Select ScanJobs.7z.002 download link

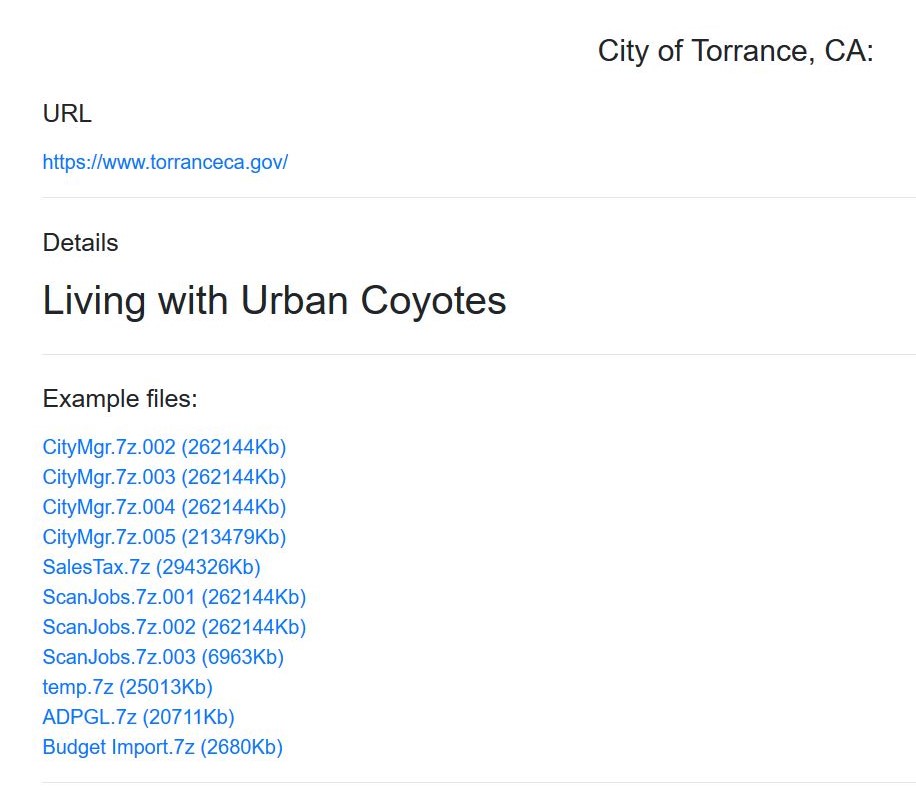[174, 627]
